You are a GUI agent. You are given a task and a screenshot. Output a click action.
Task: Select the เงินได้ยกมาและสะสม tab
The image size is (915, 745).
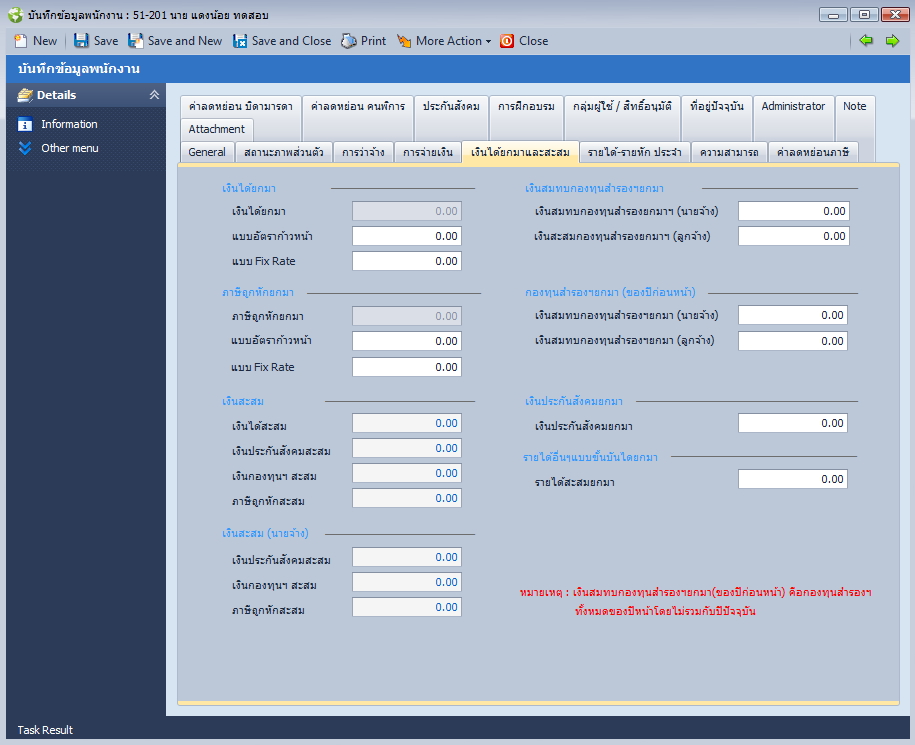pos(520,152)
